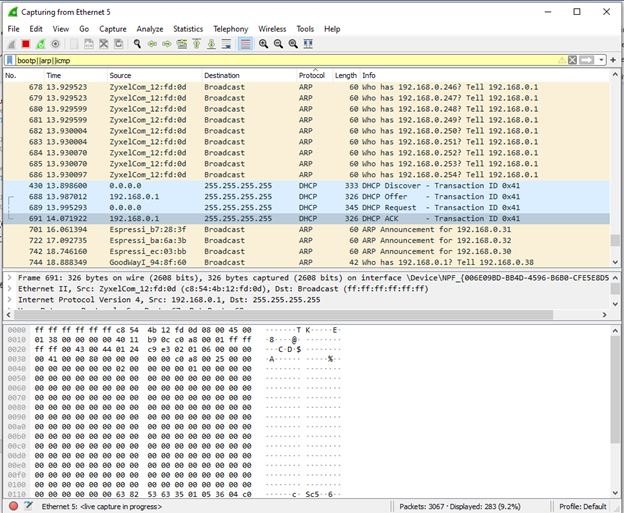Clear the display filter with X
The image size is (624, 513).
click(572, 60)
